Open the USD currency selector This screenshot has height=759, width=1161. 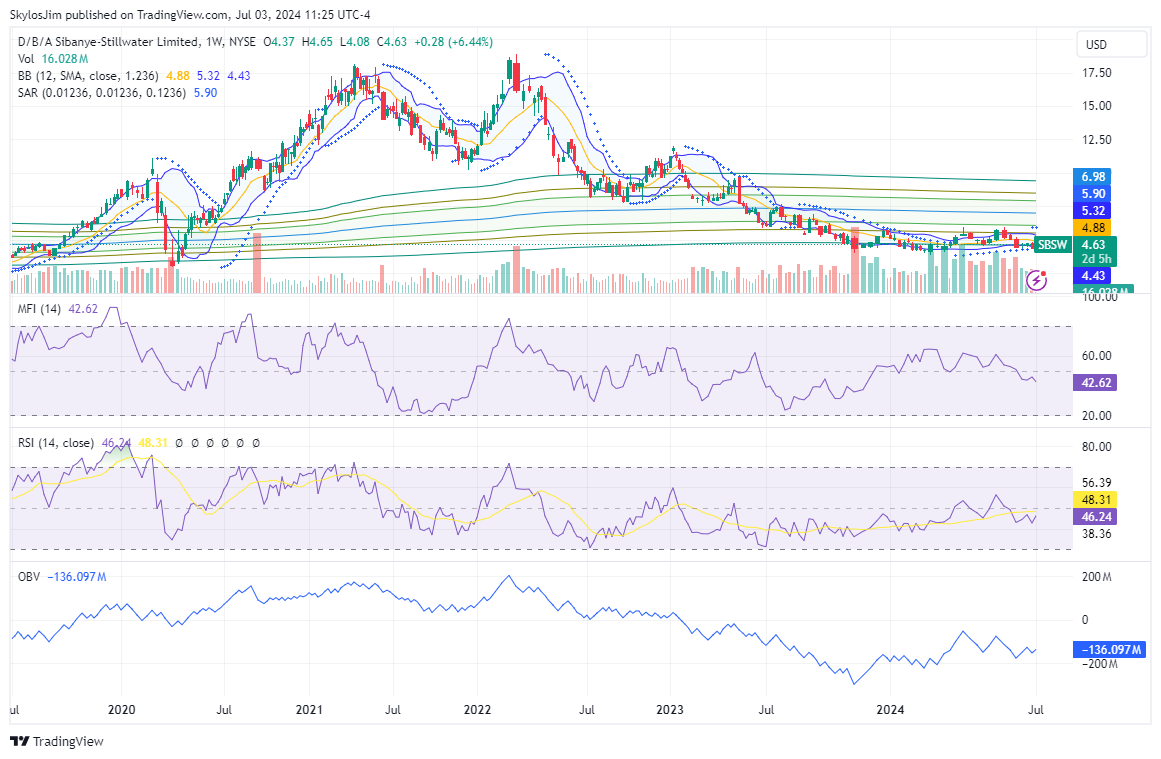pos(1111,44)
